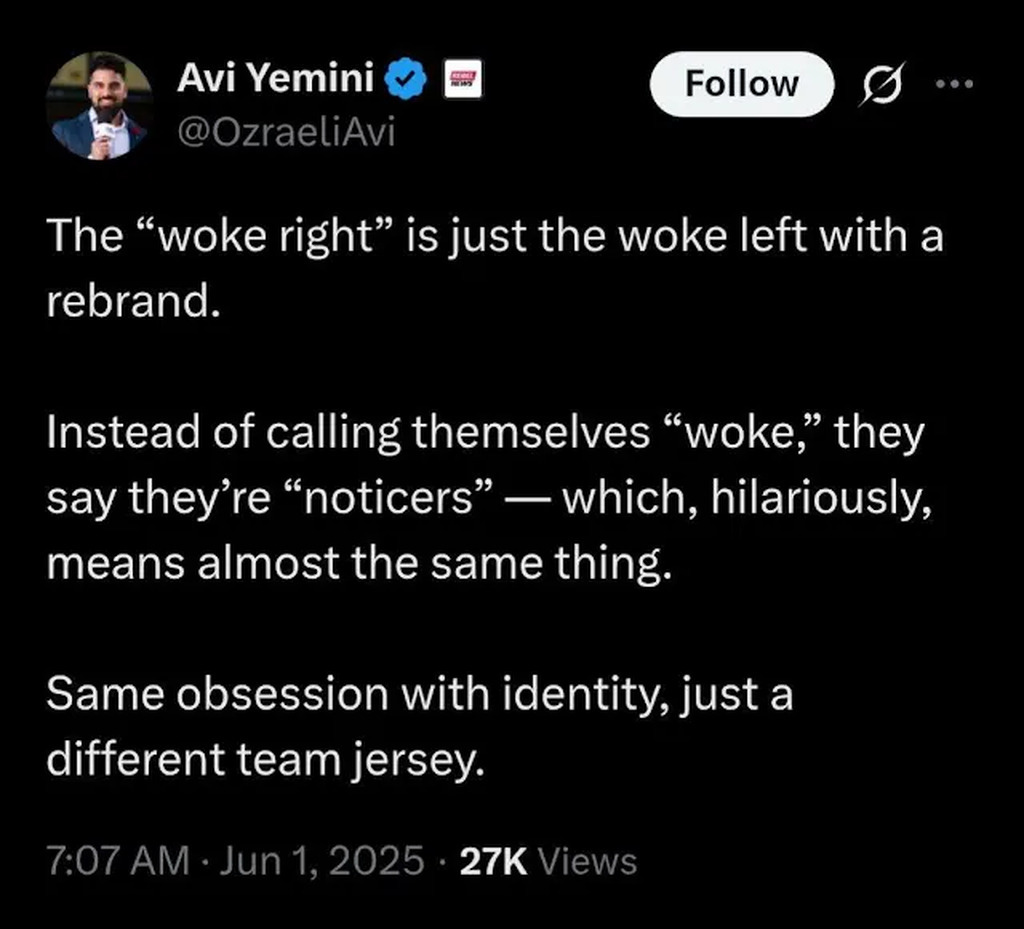Click the "Views" label

tap(588, 861)
